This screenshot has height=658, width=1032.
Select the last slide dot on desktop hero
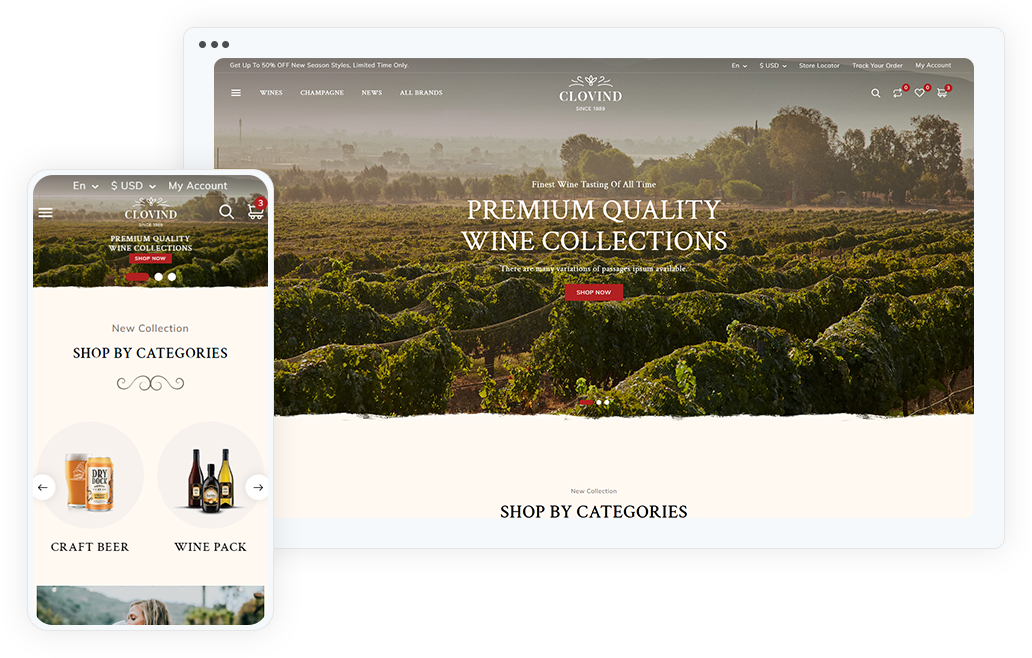pyautogui.click(x=606, y=402)
